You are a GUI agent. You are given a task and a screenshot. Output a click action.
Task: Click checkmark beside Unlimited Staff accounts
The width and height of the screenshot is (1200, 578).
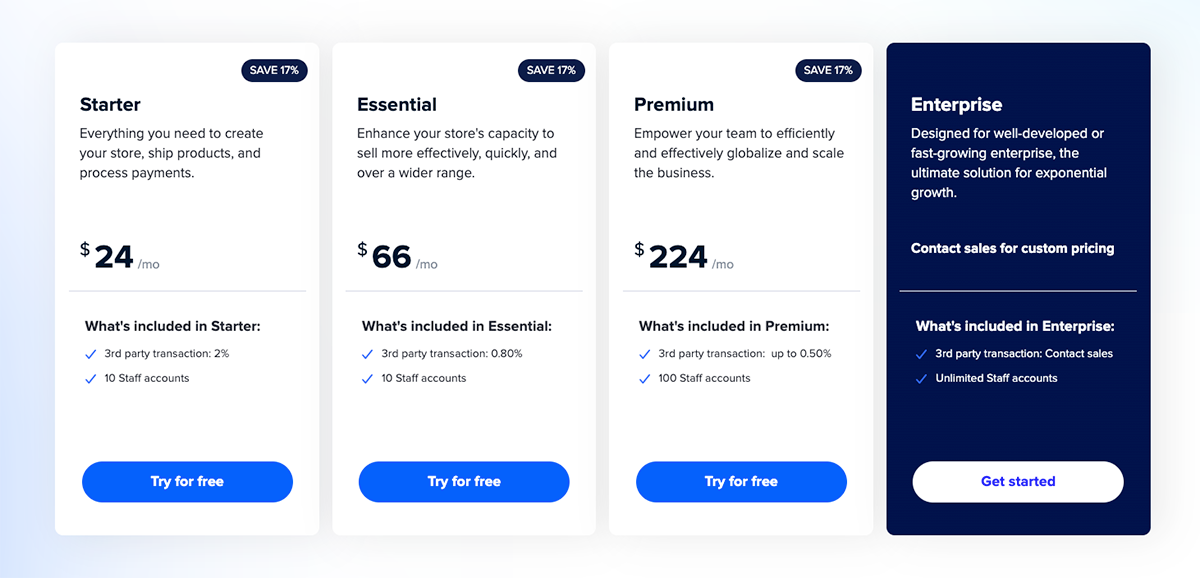point(921,379)
